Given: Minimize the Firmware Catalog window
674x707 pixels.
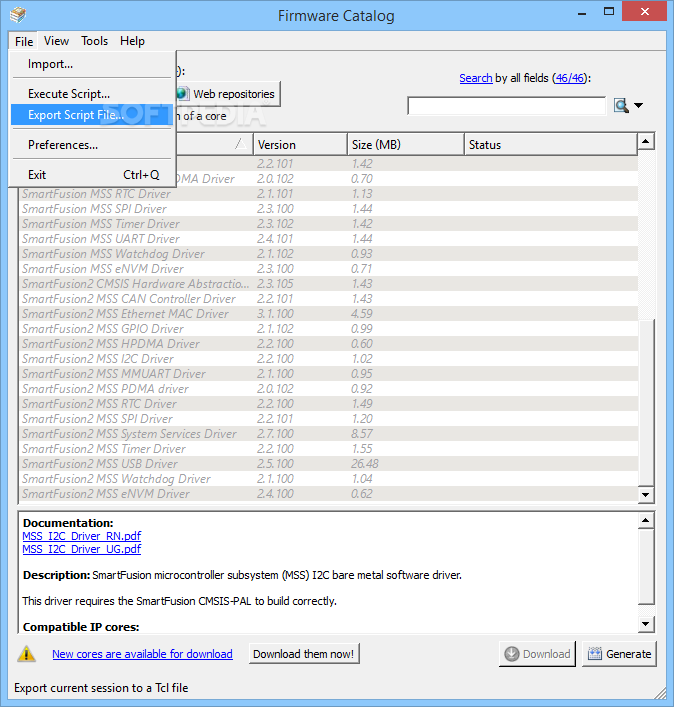Looking at the screenshot, I should [582, 13].
